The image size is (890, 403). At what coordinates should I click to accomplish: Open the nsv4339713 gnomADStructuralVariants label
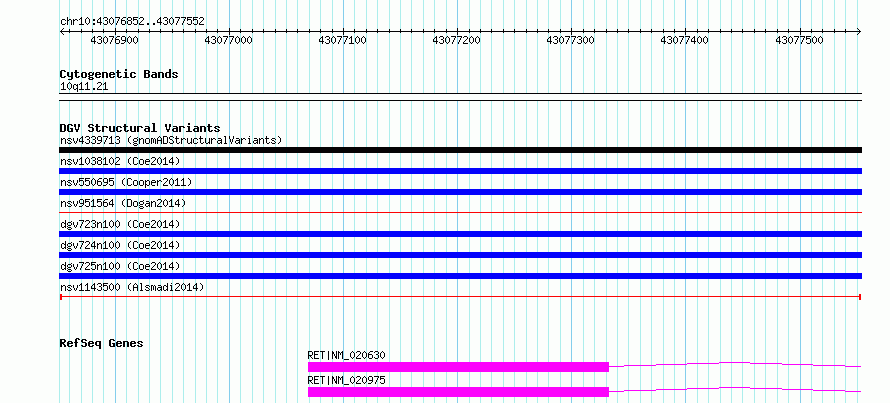(171, 140)
